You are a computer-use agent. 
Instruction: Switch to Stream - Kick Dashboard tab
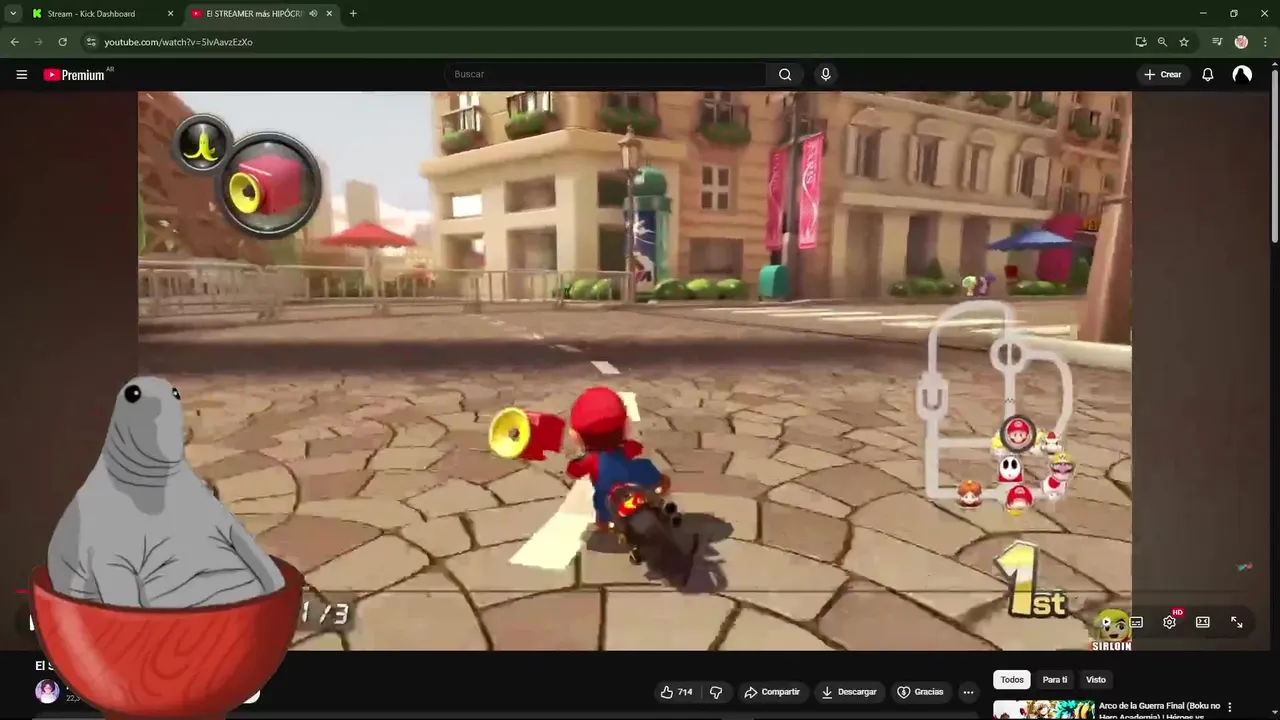[x=91, y=14]
